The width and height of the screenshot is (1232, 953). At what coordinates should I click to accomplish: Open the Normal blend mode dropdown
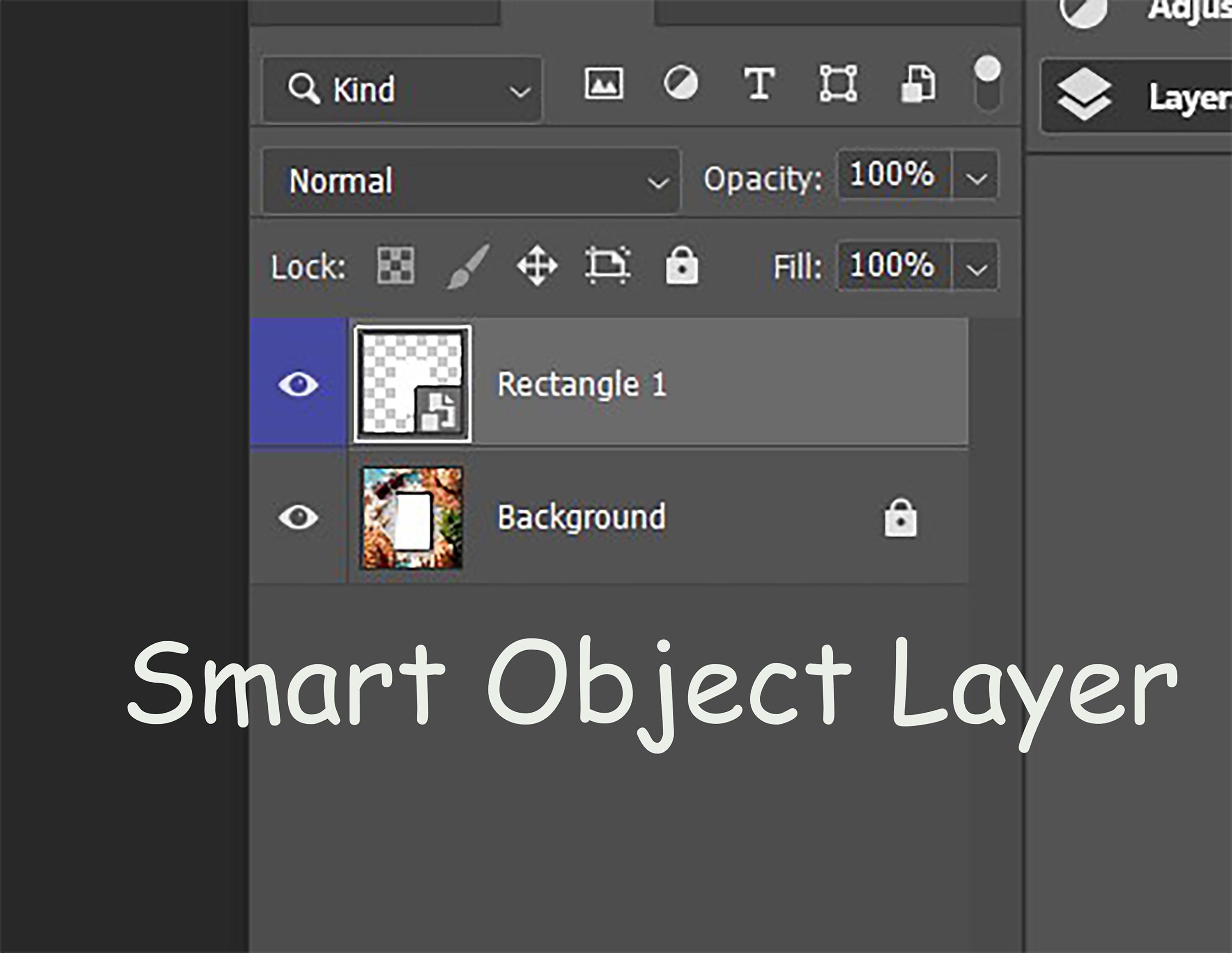(471, 181)
